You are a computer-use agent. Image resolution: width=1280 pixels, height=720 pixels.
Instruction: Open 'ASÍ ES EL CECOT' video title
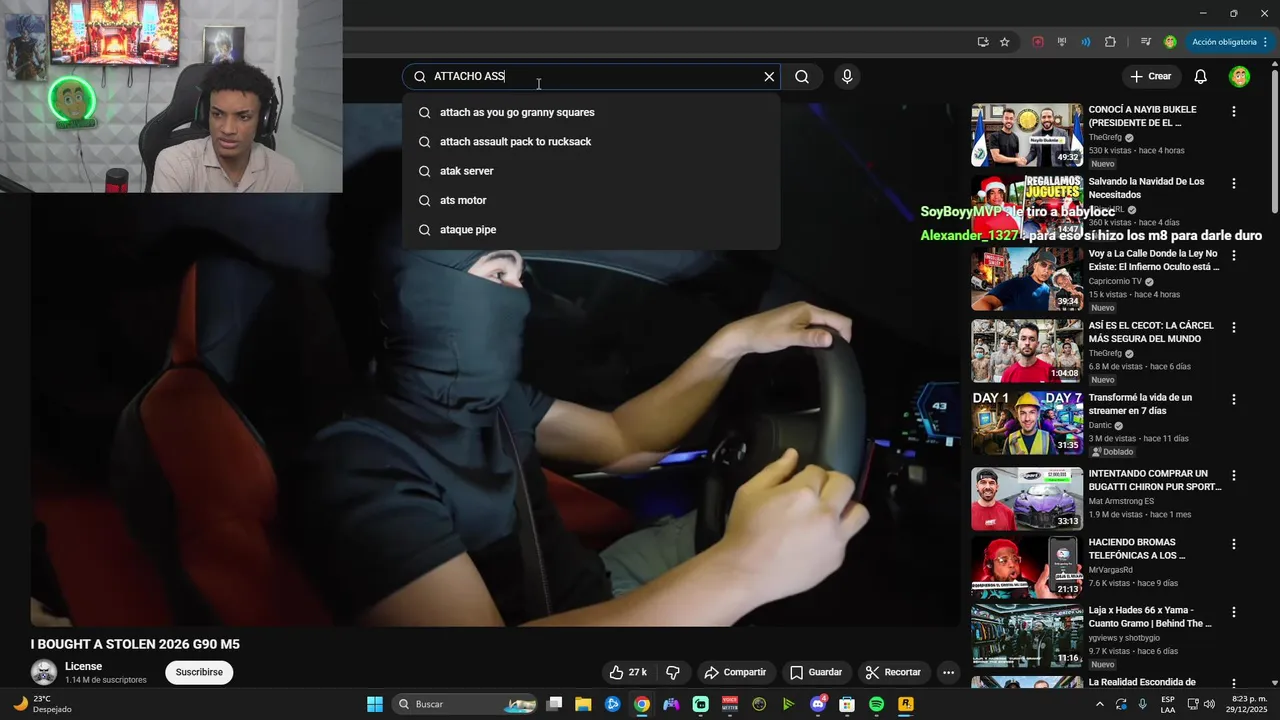[1151, 332]
